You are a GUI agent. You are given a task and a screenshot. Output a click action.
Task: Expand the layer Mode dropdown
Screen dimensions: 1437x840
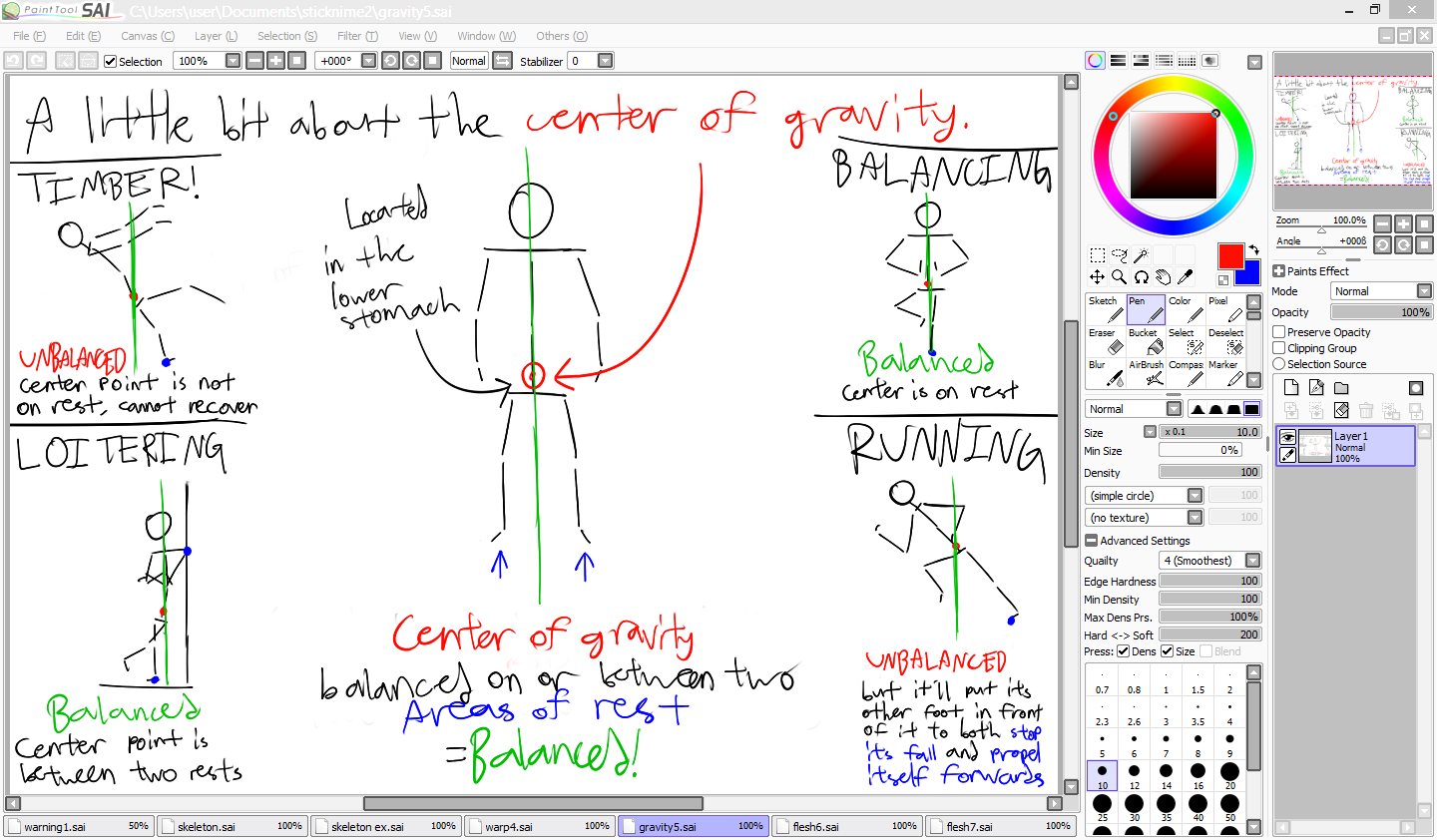[x=1424, y=291]
